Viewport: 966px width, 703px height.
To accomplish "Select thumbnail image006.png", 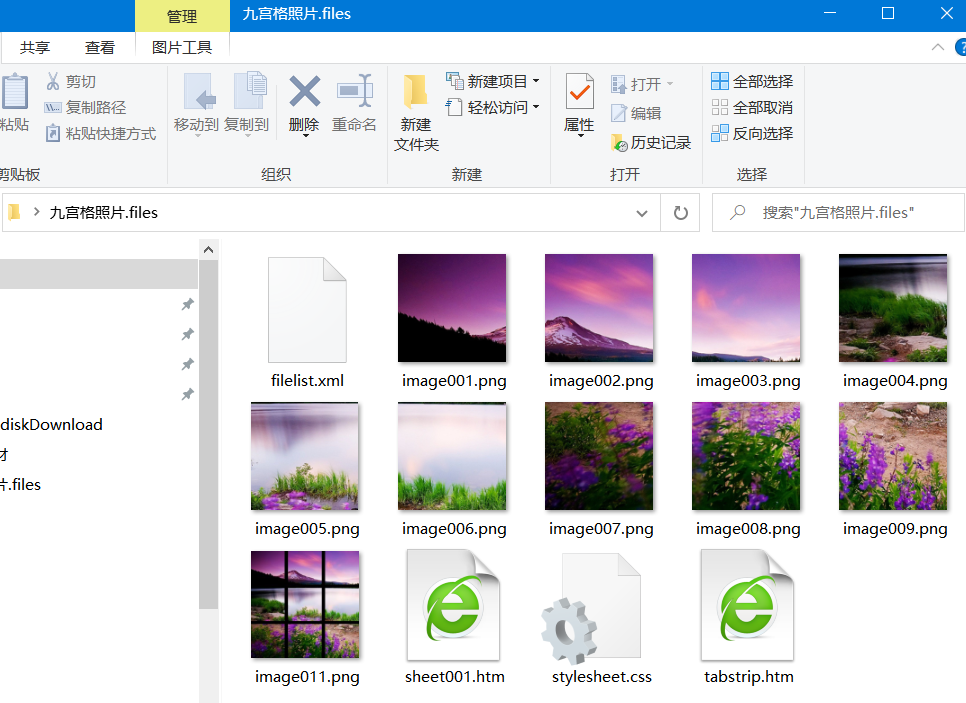I will tap(452, 456).
